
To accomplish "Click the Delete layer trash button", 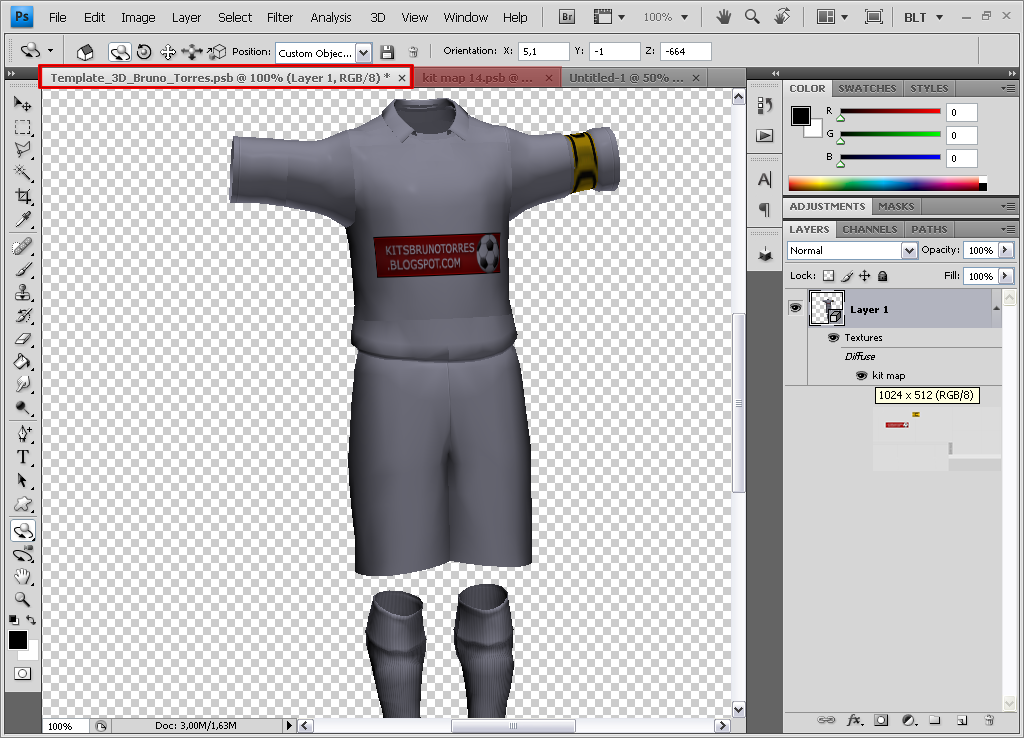I will click(x=989, y=720).
